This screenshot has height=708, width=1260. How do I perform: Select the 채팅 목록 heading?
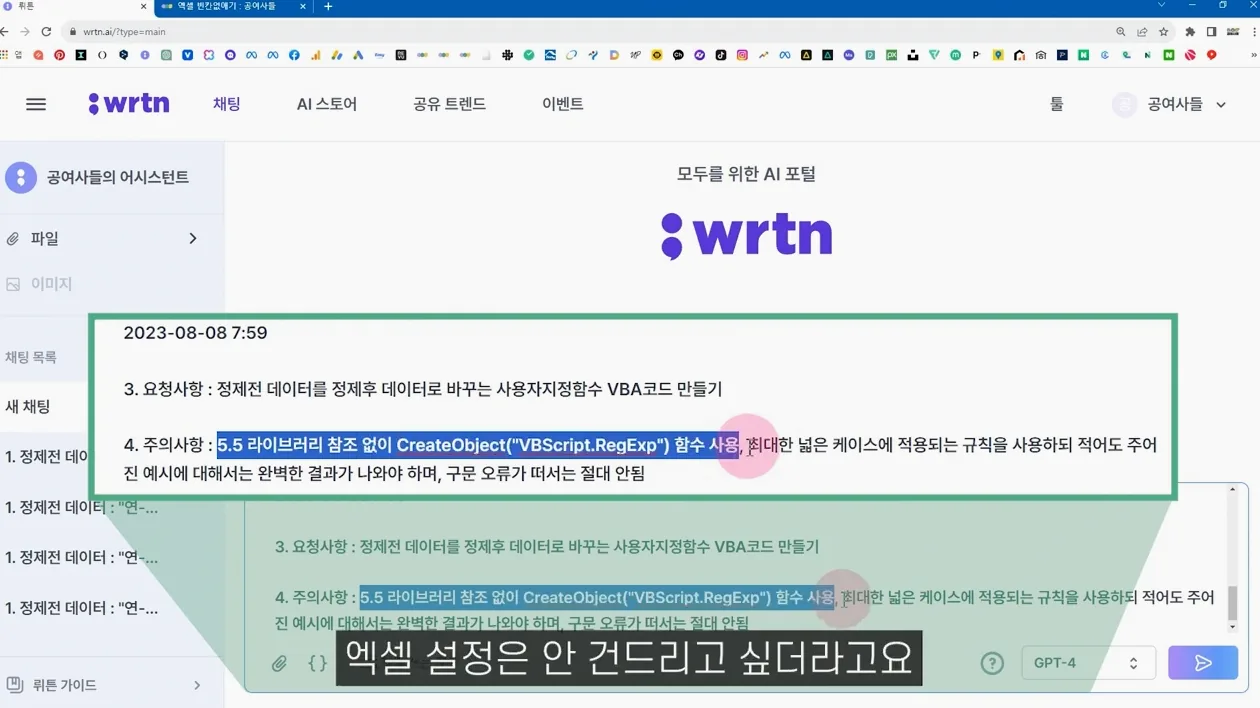click(31, 357)
